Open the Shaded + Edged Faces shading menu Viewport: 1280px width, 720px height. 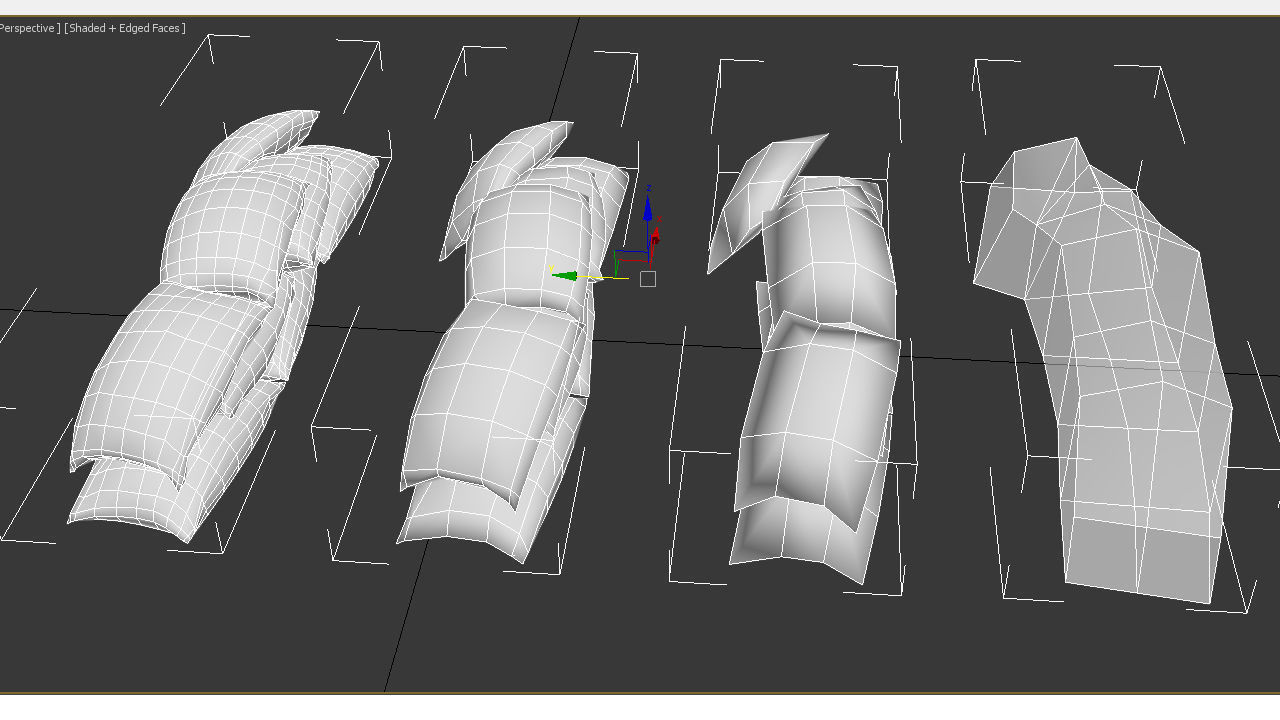click(125, 28)
